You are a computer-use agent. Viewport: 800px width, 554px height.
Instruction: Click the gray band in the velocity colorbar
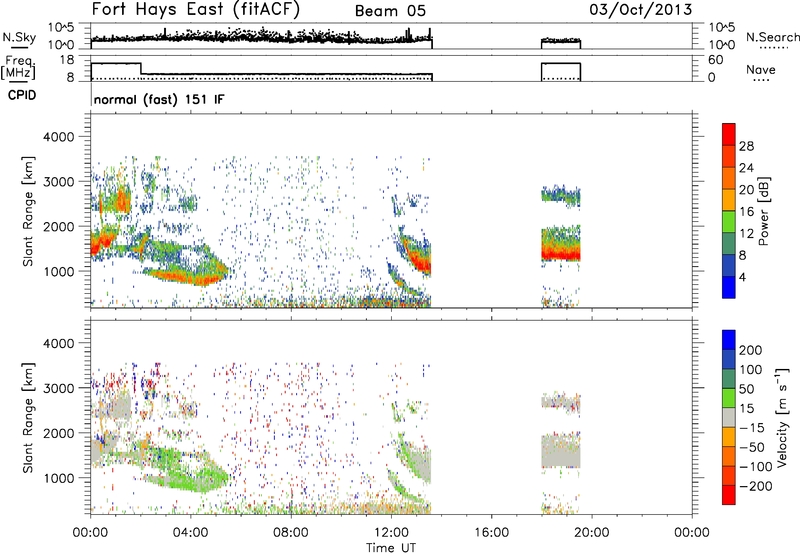point(729,418)
